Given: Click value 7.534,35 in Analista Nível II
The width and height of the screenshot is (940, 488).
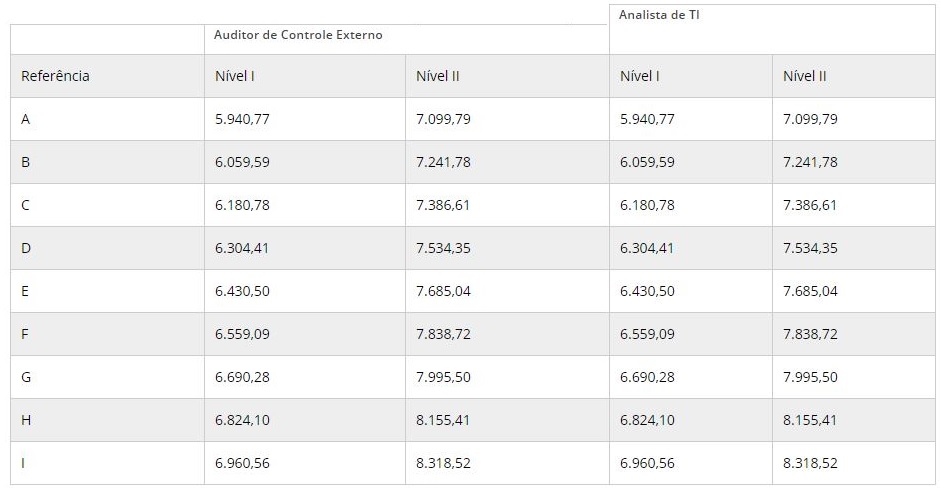Looking at the screenshot, I should click(810, 248).
